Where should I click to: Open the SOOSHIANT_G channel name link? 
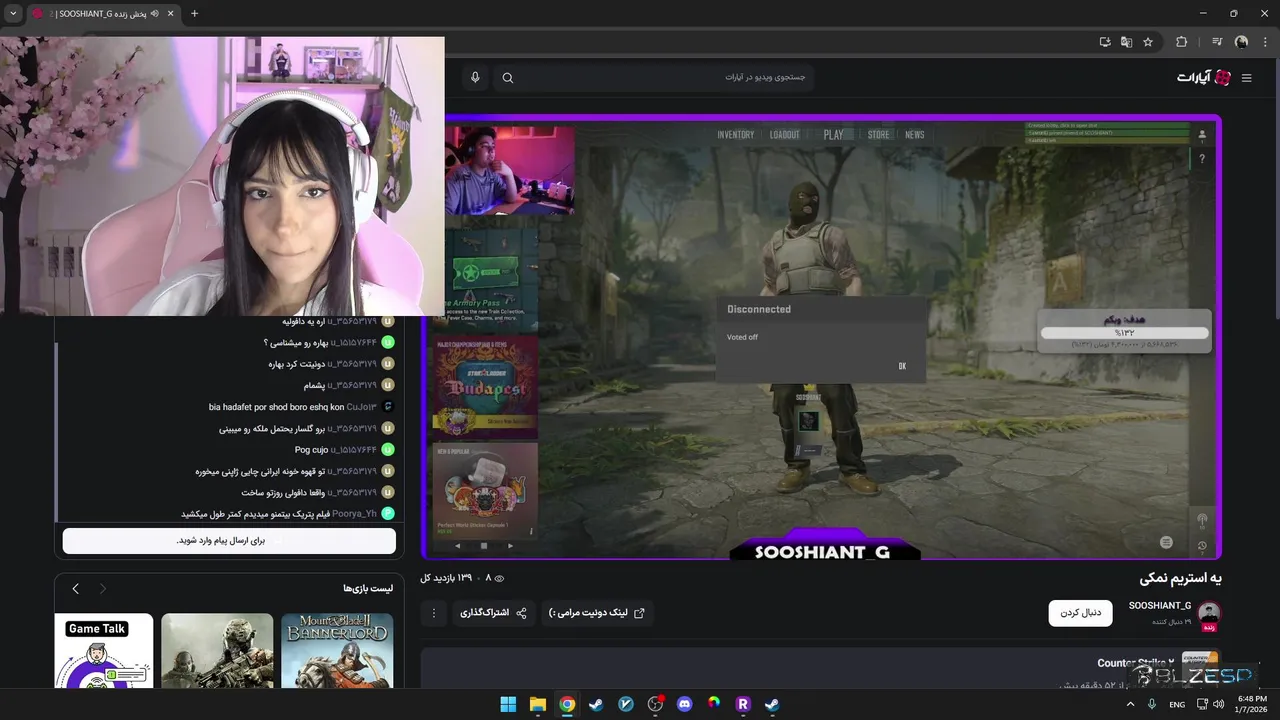coord(1160,606)
